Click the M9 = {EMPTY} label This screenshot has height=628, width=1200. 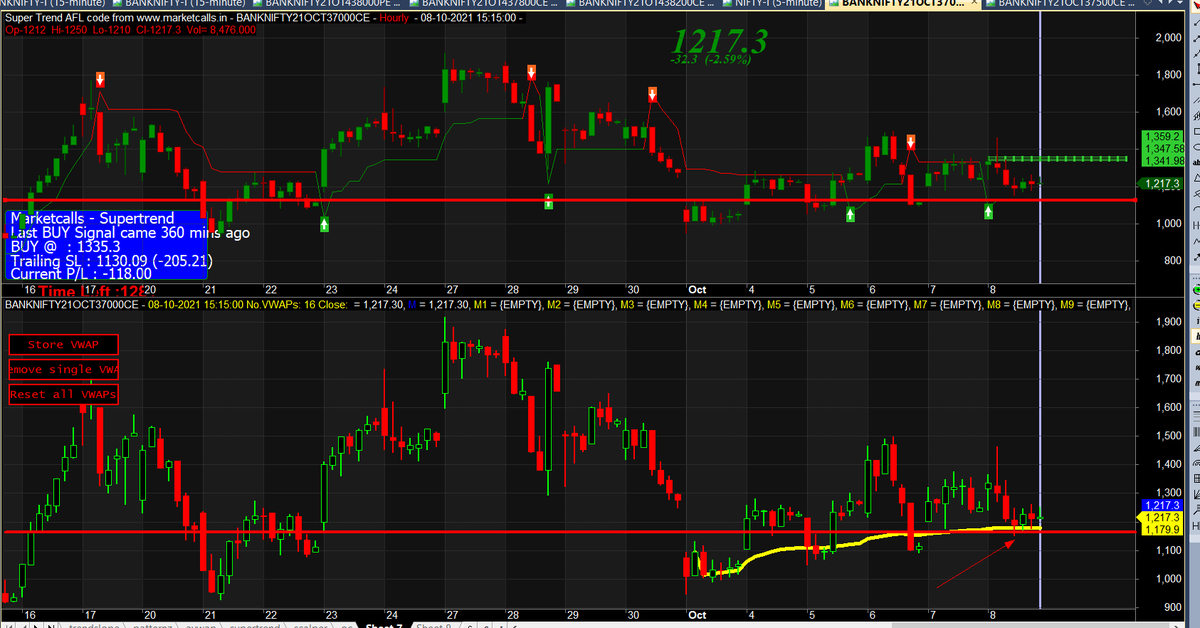1097,304
